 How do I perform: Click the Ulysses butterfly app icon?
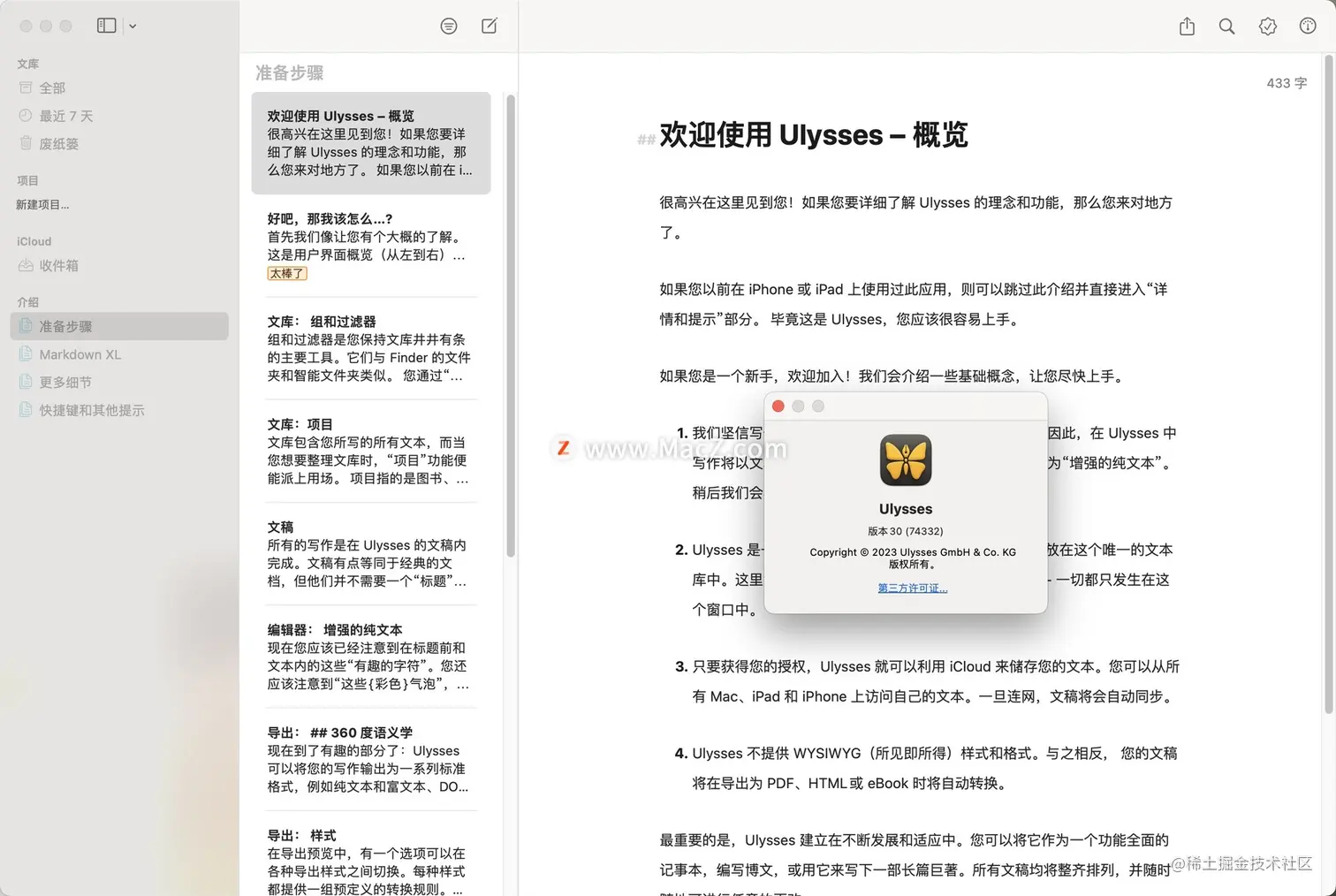906,459
